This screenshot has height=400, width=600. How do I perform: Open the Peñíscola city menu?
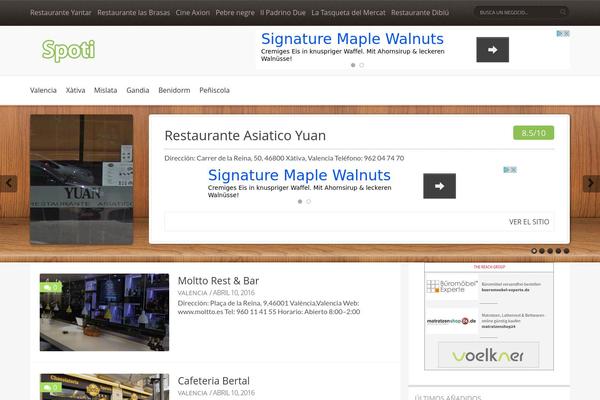click(x=214, y=90)
